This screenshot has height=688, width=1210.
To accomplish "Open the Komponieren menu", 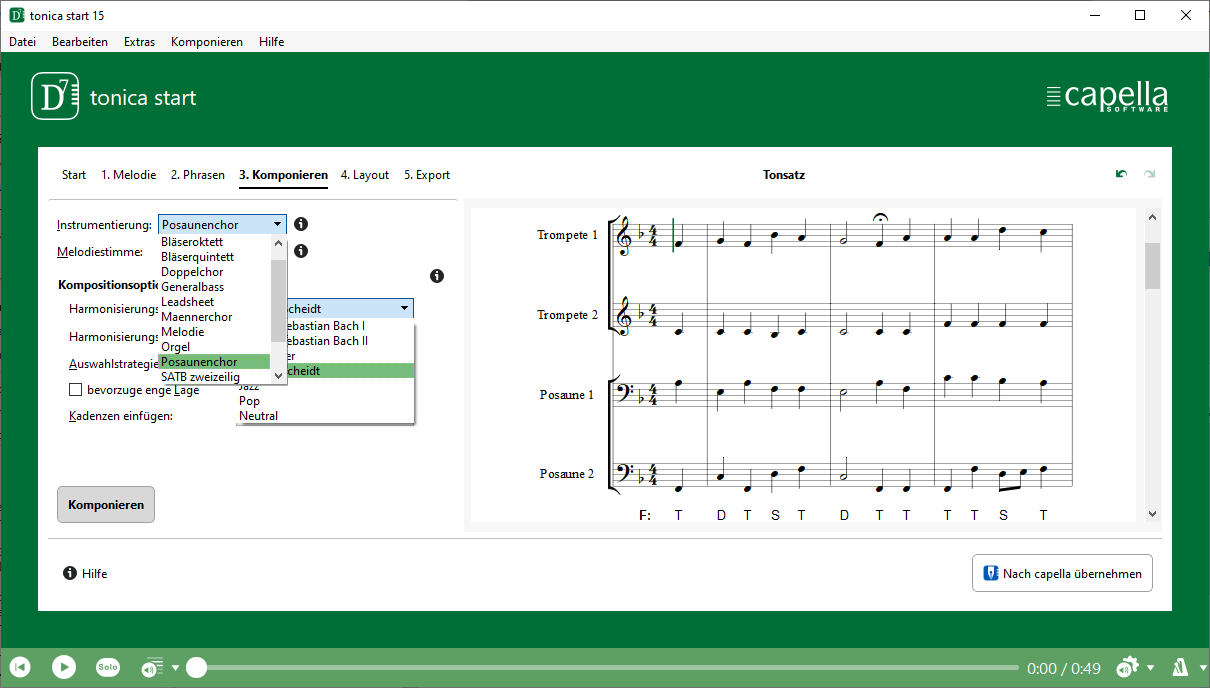I will point(207,42).
